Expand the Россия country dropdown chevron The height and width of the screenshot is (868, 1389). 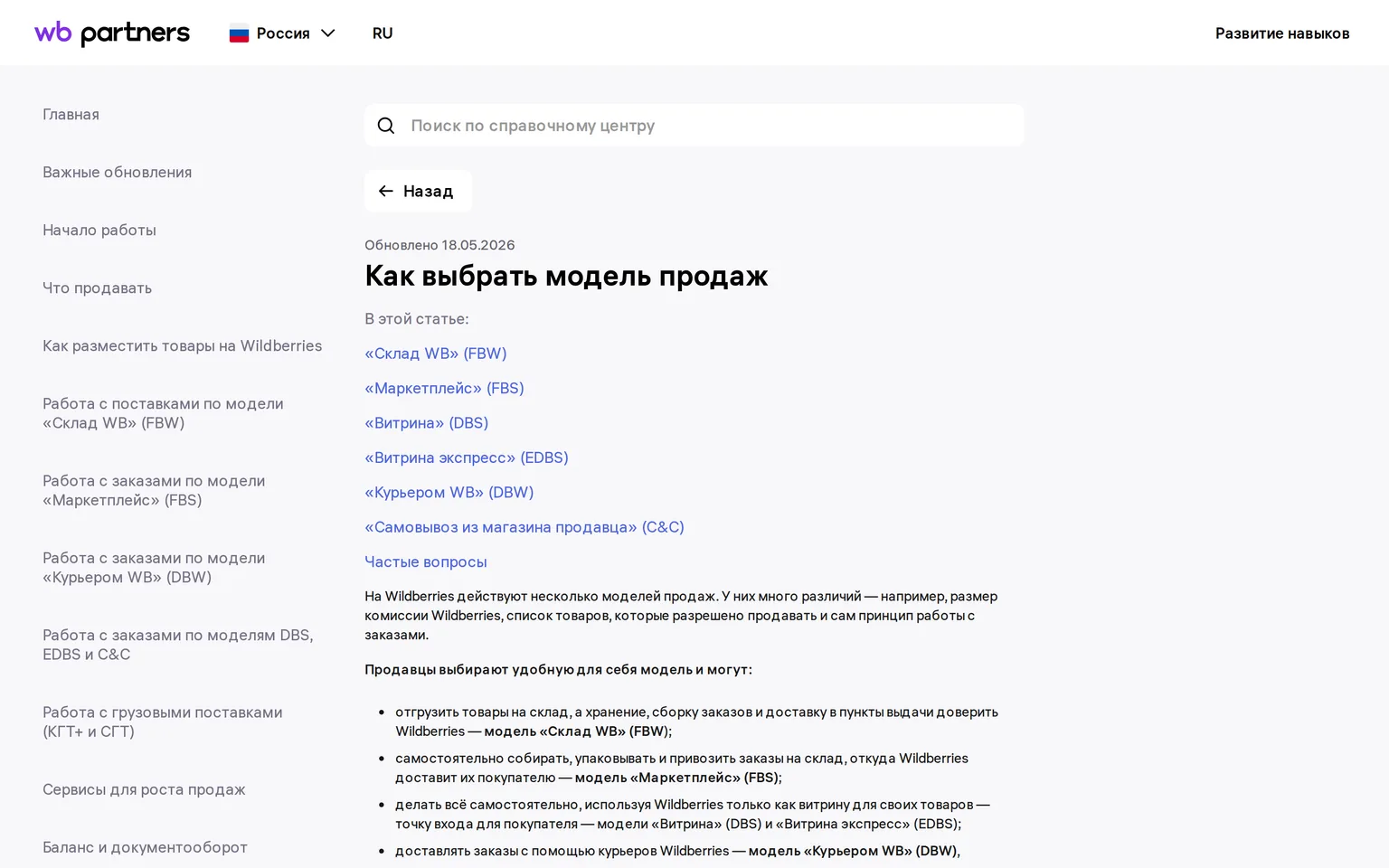click(x=328, y=33)
